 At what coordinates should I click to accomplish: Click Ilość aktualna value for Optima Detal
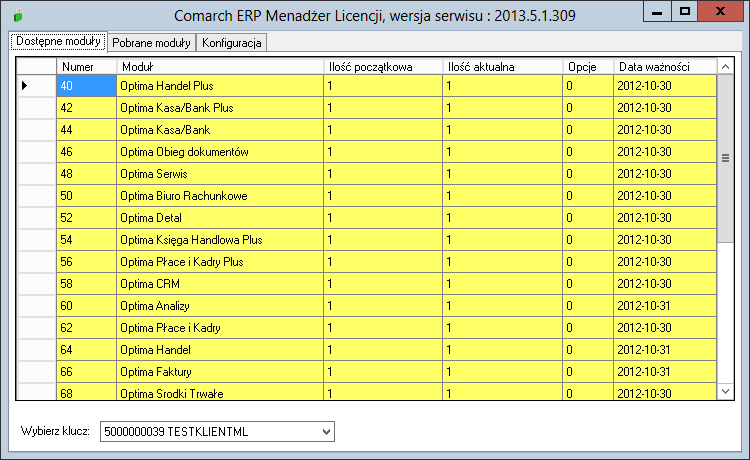[x=503, y=218]
